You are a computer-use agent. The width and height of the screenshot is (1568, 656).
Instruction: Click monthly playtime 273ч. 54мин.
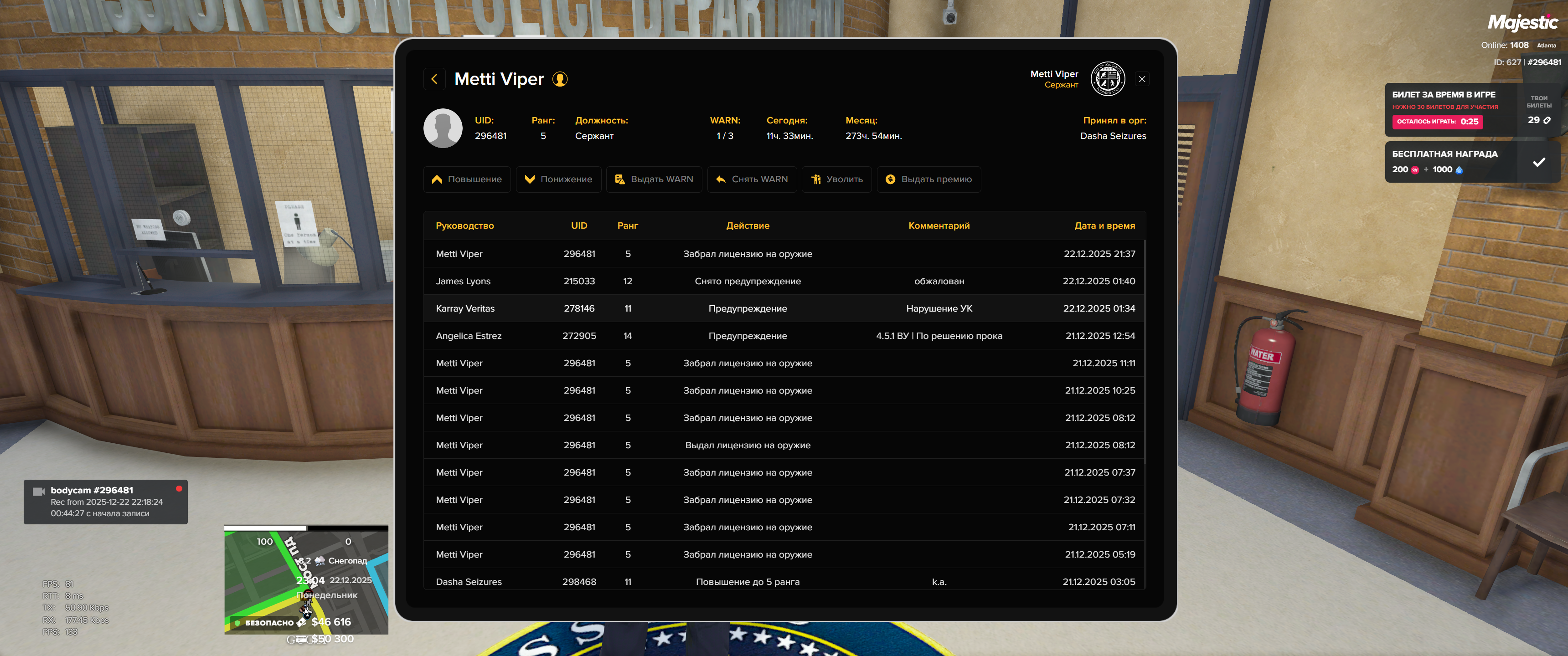coord(873,136)
